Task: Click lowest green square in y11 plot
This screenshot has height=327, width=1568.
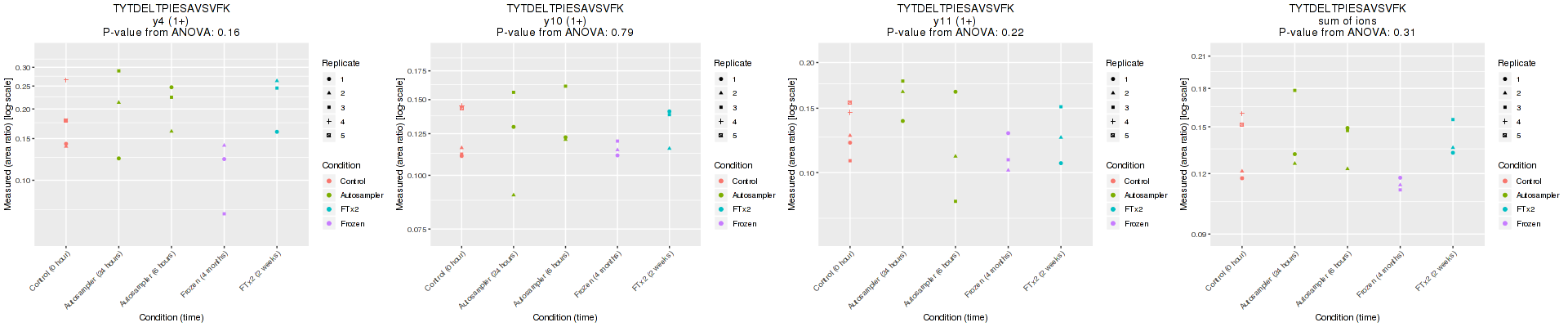Action: (955, 201)
